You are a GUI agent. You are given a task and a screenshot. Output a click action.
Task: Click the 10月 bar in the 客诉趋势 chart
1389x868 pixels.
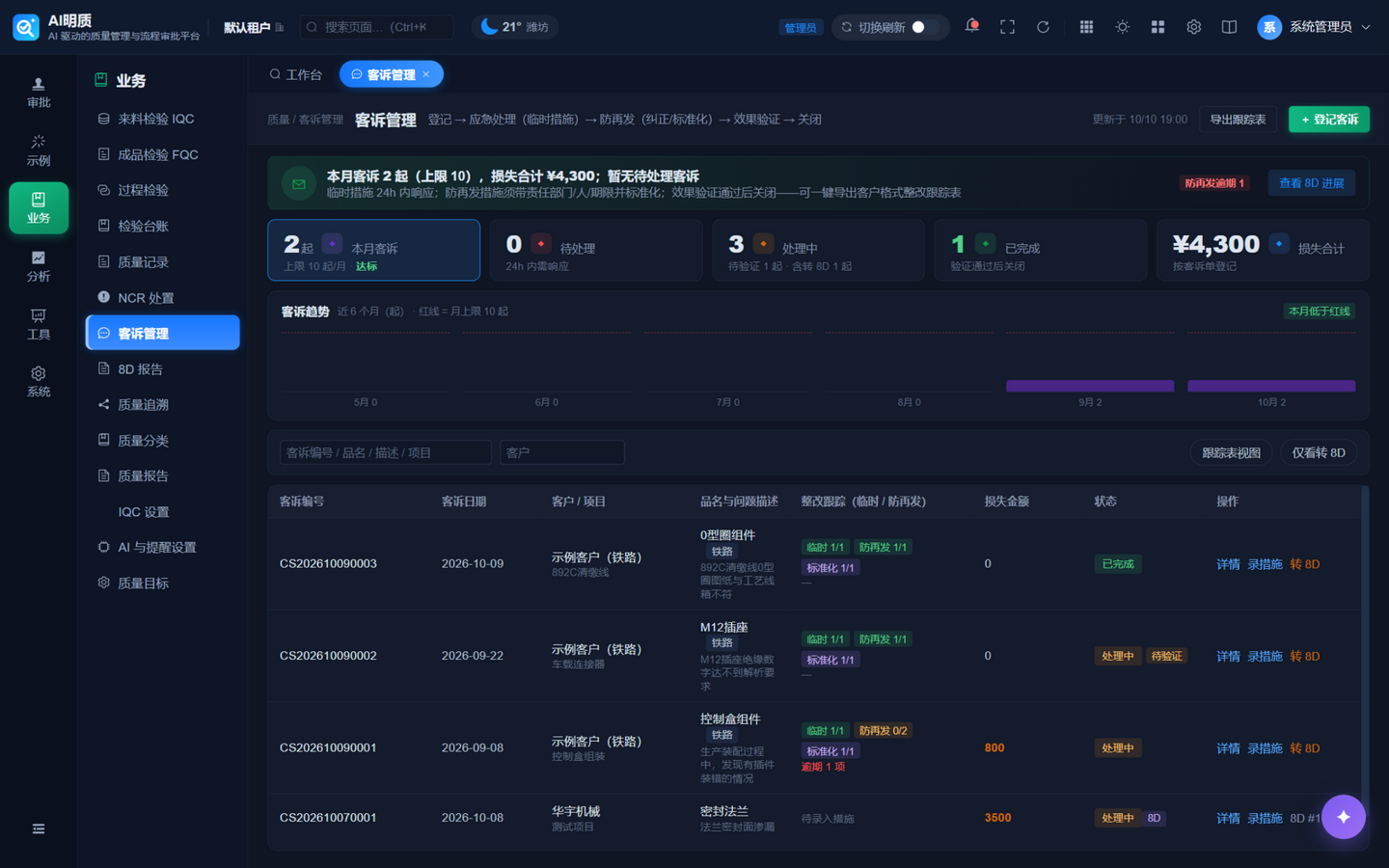tap(1271, 386)
